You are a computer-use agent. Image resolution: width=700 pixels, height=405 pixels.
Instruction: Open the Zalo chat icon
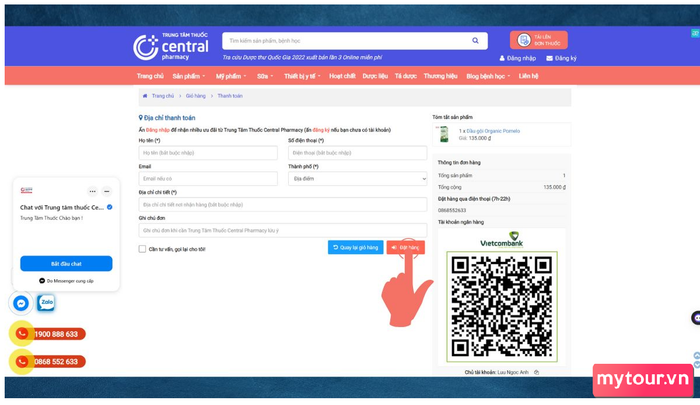(46, 302)
